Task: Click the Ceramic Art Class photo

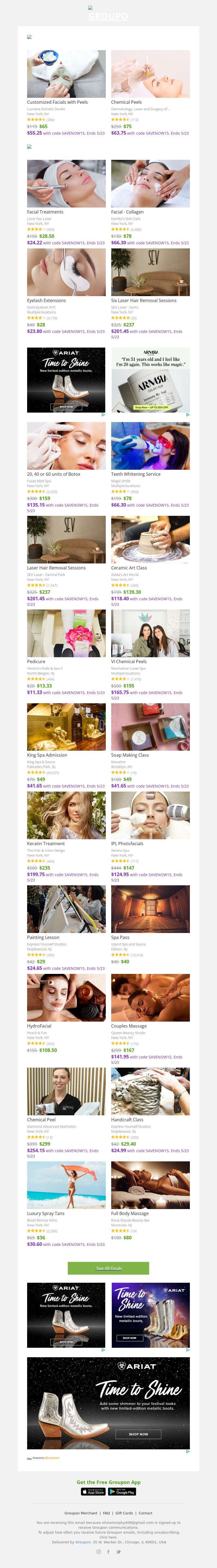Action: pyautogui.click(x=150, y=539)
